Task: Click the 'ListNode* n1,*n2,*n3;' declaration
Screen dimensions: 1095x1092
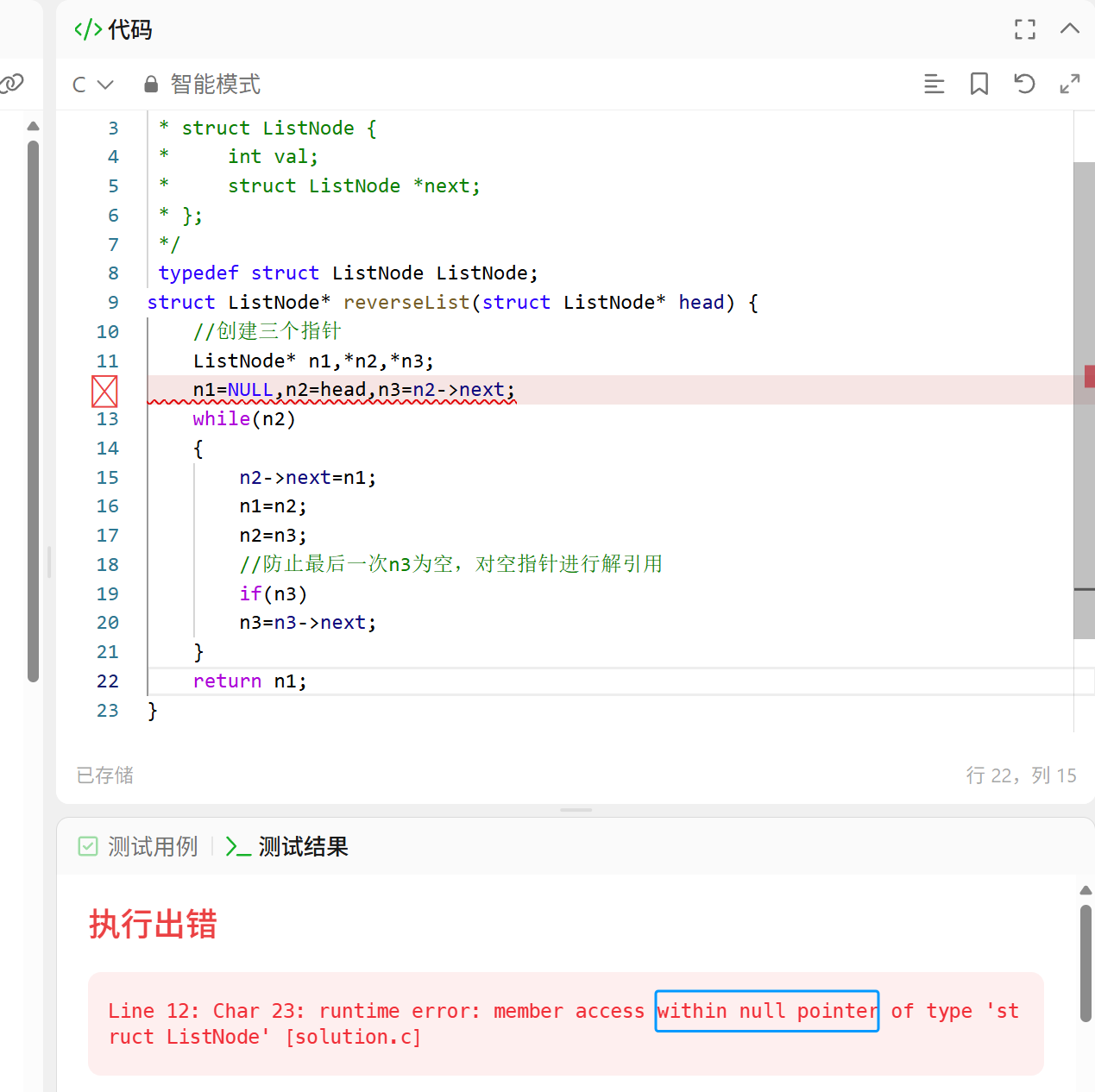Action: [313, 361]
